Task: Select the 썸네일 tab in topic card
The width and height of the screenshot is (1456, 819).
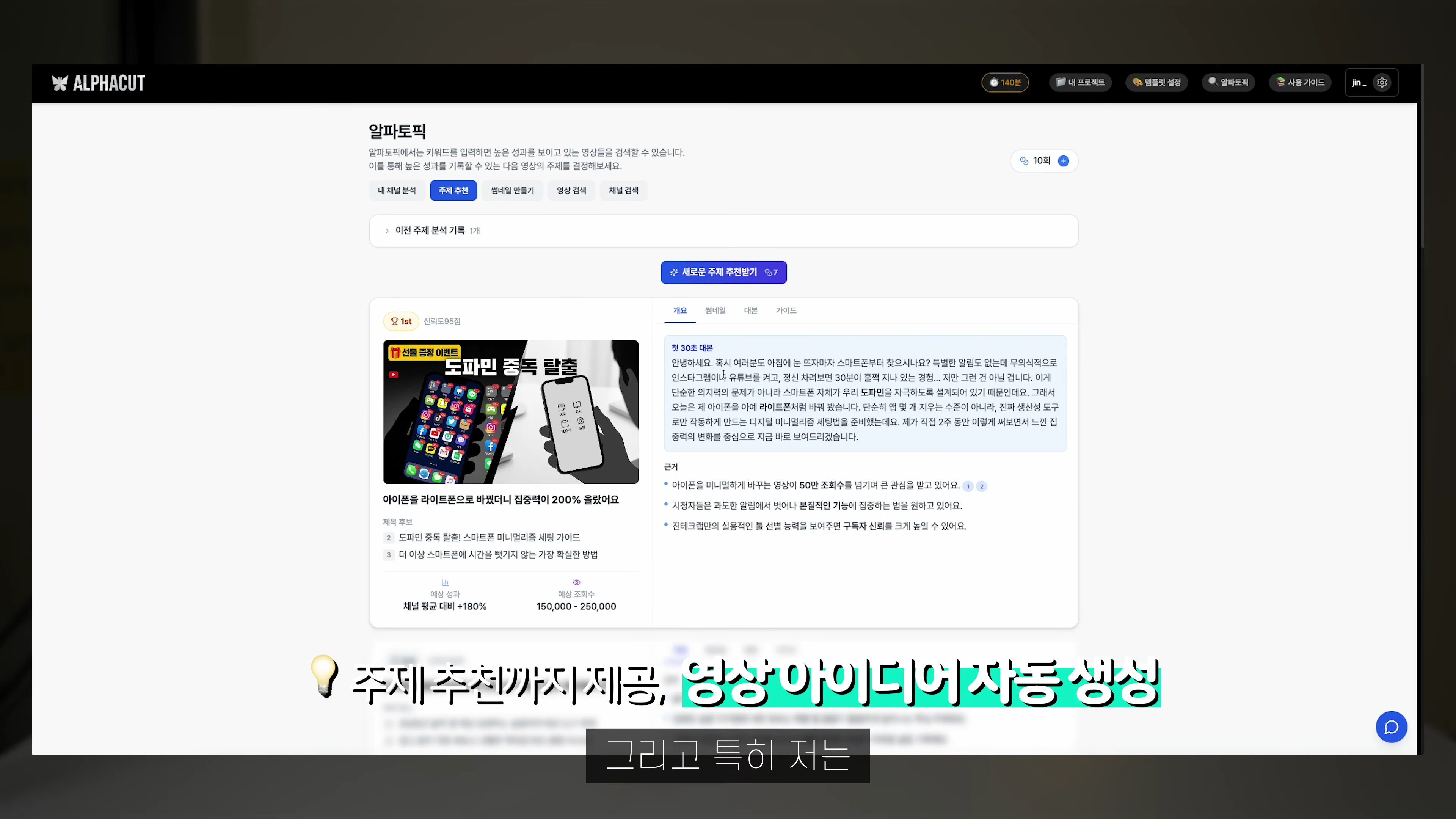Action: click(715, 310)
